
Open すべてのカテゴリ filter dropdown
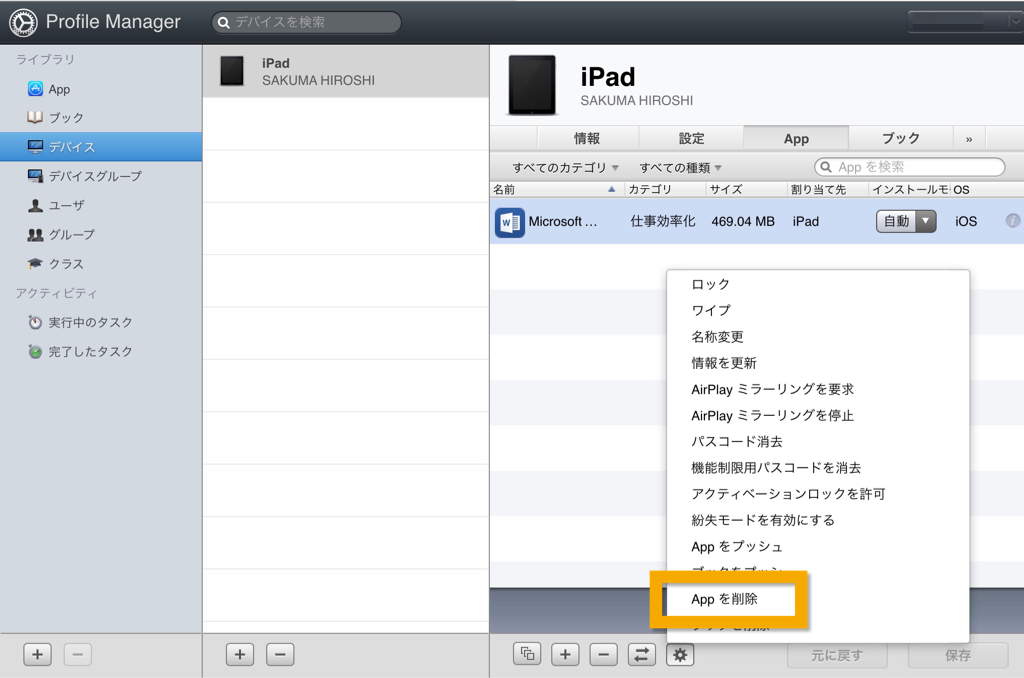[566, 168]
